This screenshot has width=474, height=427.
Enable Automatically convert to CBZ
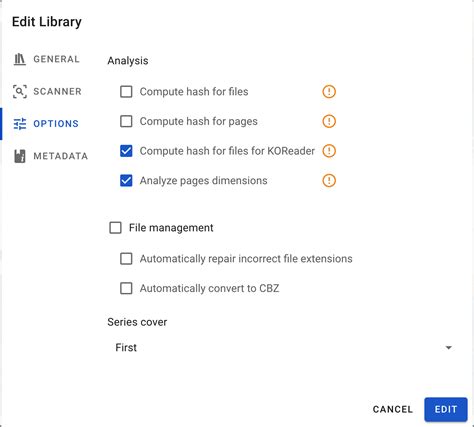[126, 288]
